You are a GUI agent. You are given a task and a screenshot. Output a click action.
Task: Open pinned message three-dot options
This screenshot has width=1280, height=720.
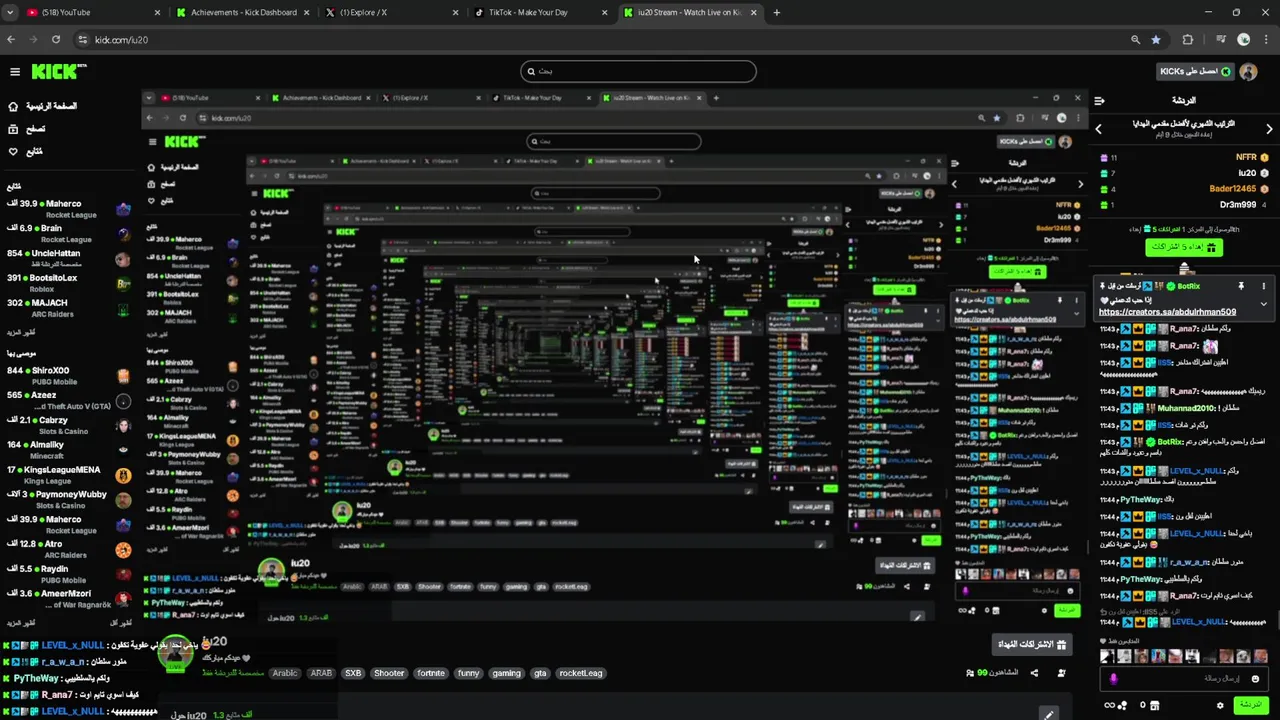pyautogui.click(x=1264, y=286)
